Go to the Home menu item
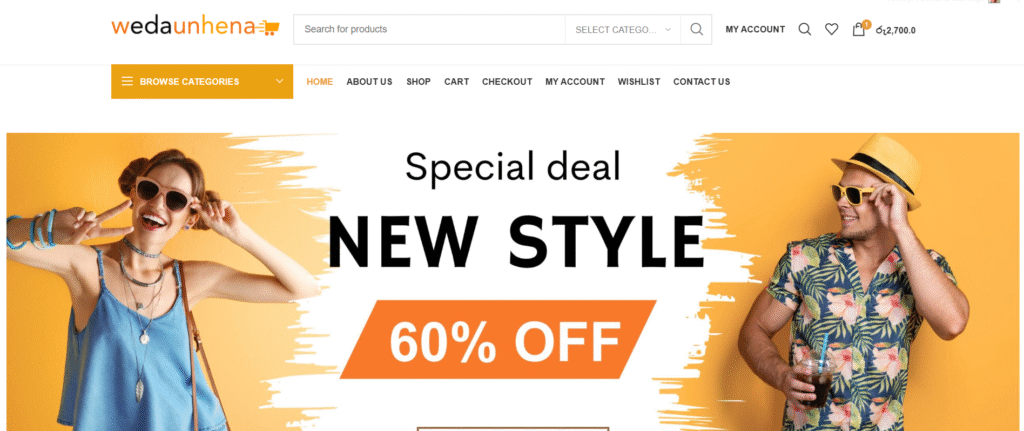 319,82
